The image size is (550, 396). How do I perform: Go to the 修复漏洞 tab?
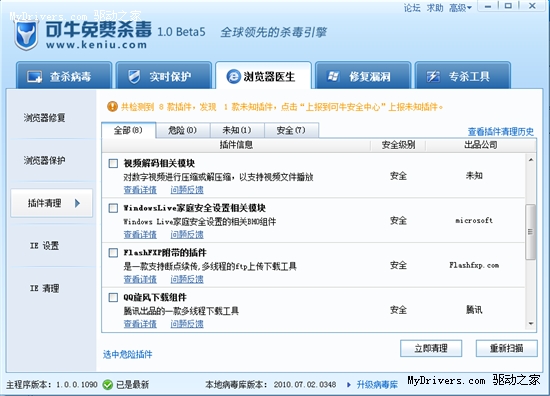[x=363, y=75]
